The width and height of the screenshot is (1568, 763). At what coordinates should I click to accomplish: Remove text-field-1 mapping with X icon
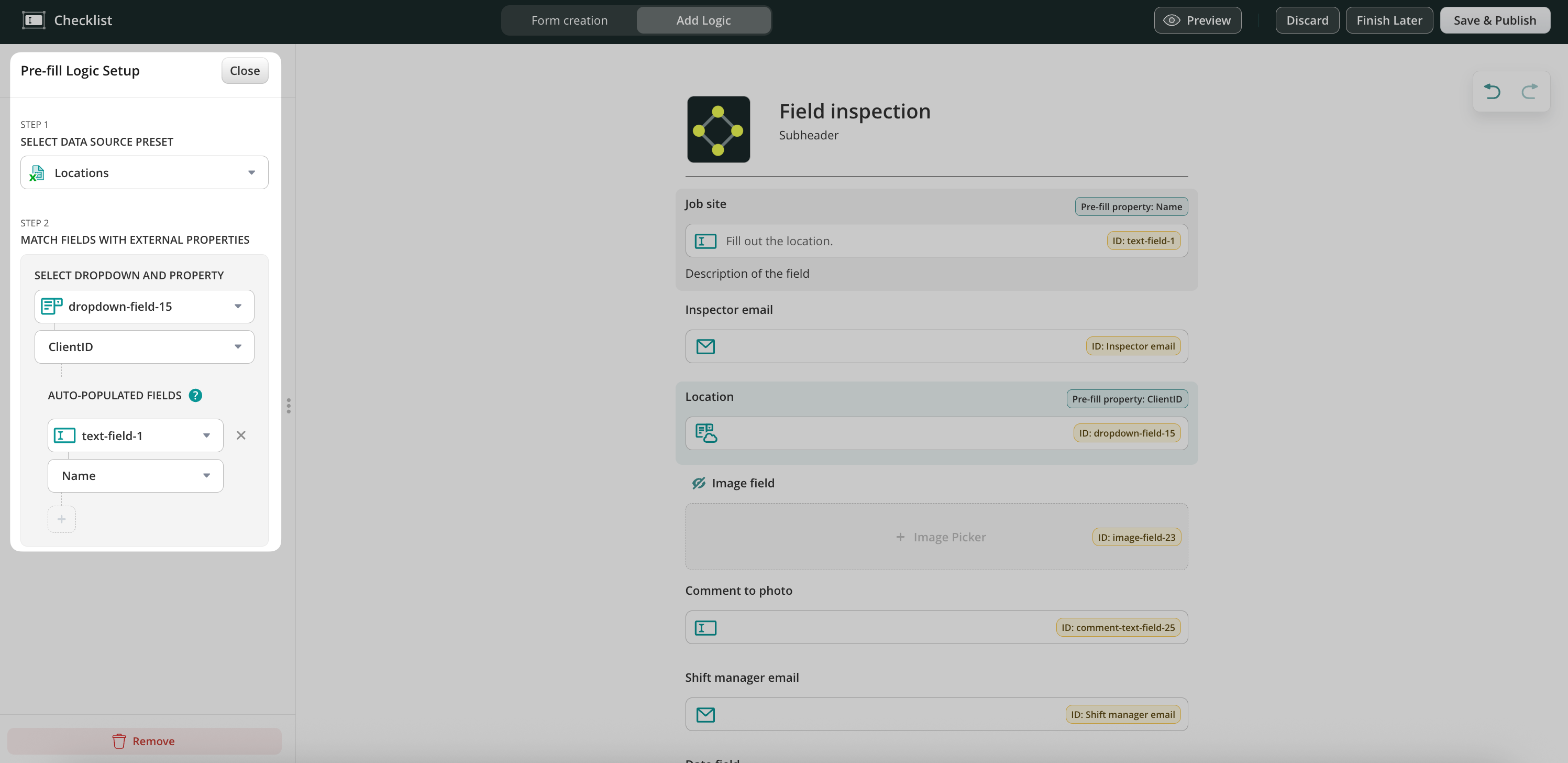point(241,435)
